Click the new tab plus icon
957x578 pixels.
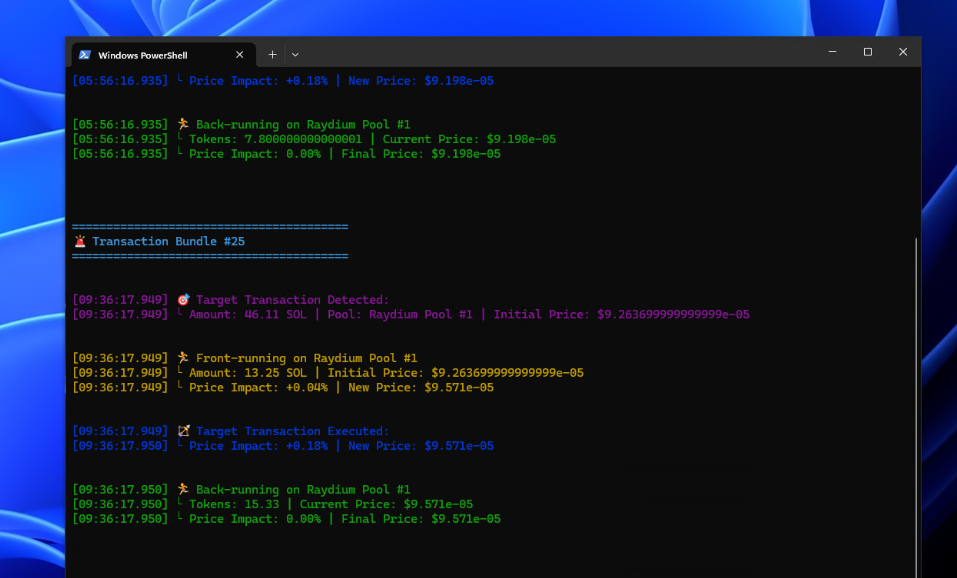(271, 54)
